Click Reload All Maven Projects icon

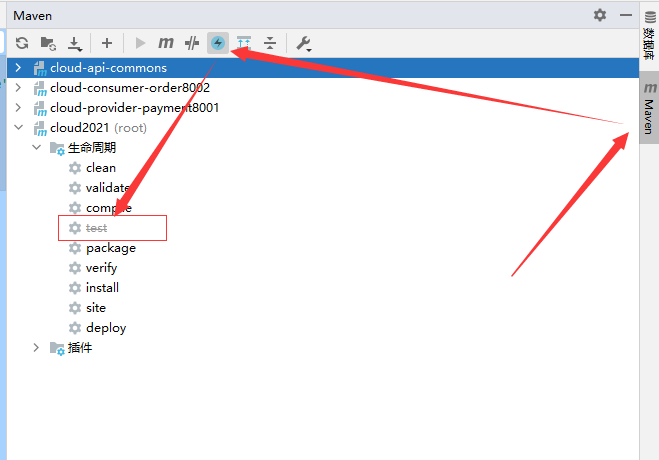(21, 43)
